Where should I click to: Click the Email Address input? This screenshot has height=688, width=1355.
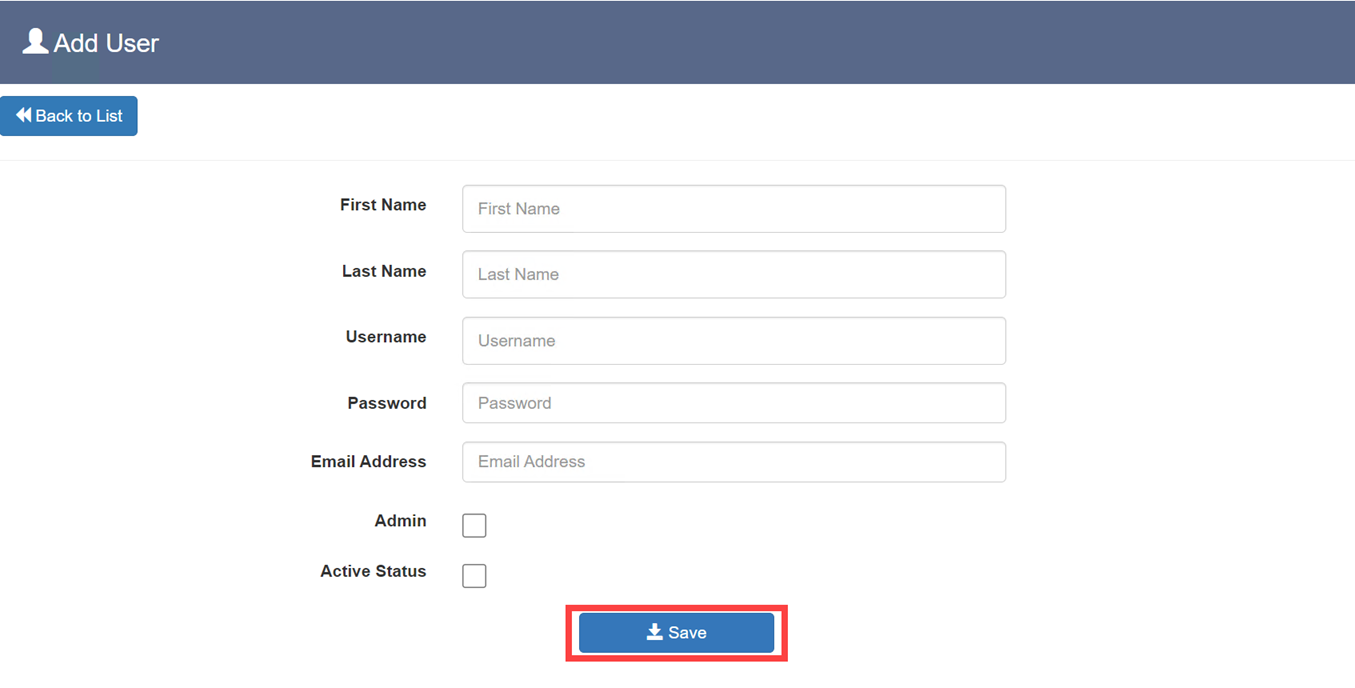click(733, 461)
